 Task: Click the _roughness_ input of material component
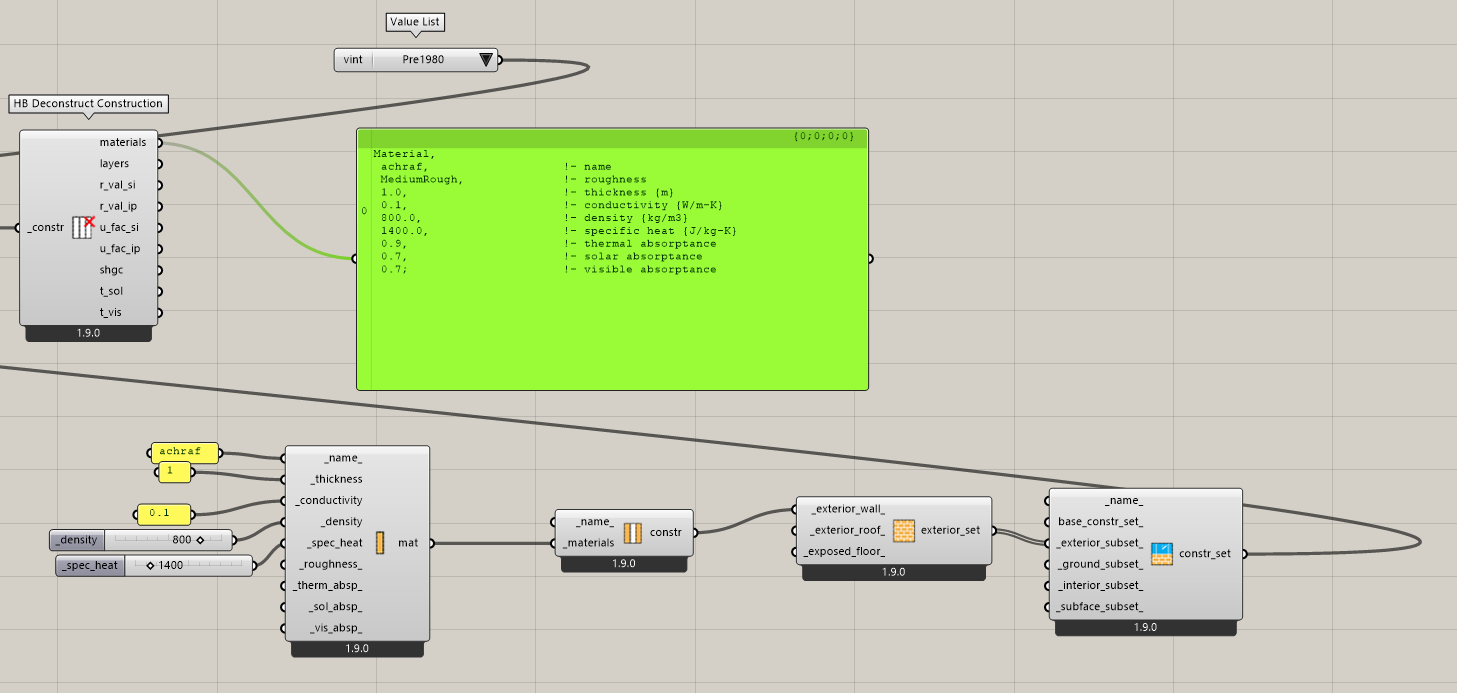331,564
